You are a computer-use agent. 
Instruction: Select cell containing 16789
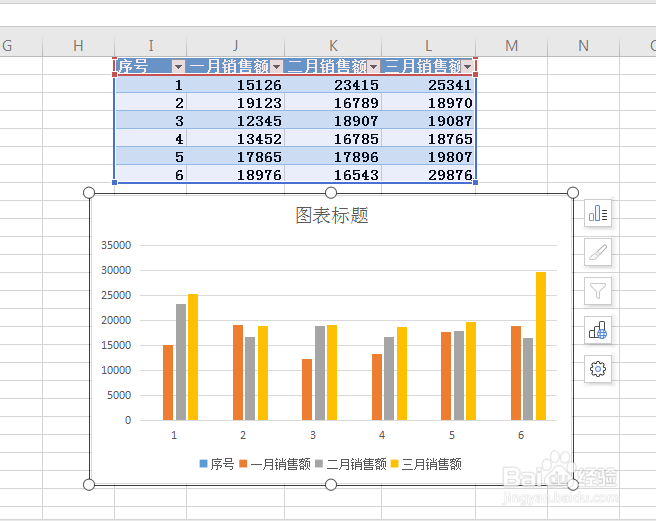point(333,103)
